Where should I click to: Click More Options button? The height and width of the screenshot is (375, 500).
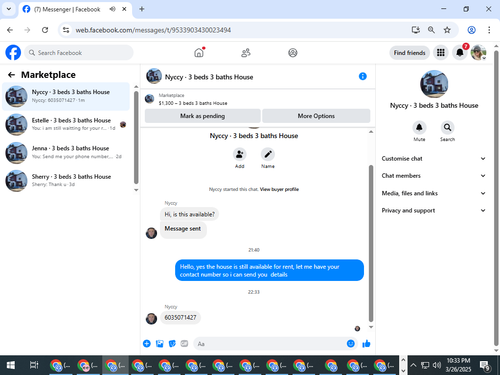click(x=316, y=116)
